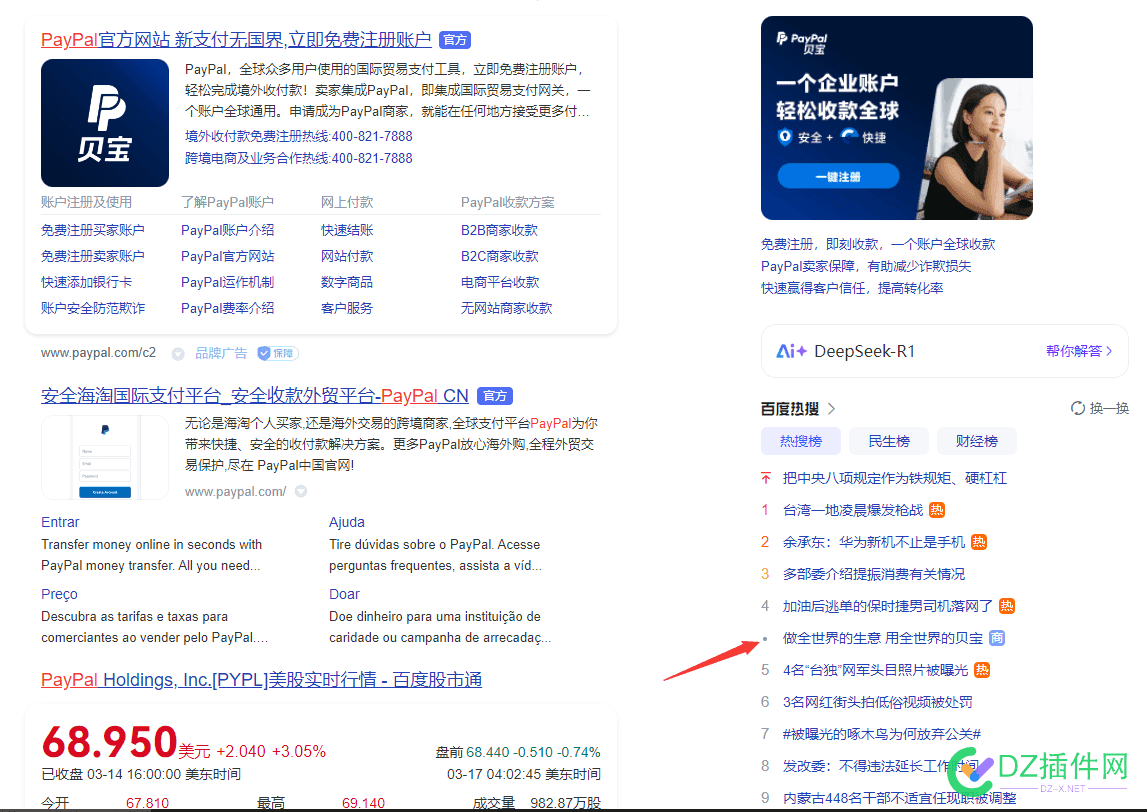The width and height of the screenshot is (1147, 812).
Task: Click 境外收付款免费注册热线 link
Action: (298, 136)
